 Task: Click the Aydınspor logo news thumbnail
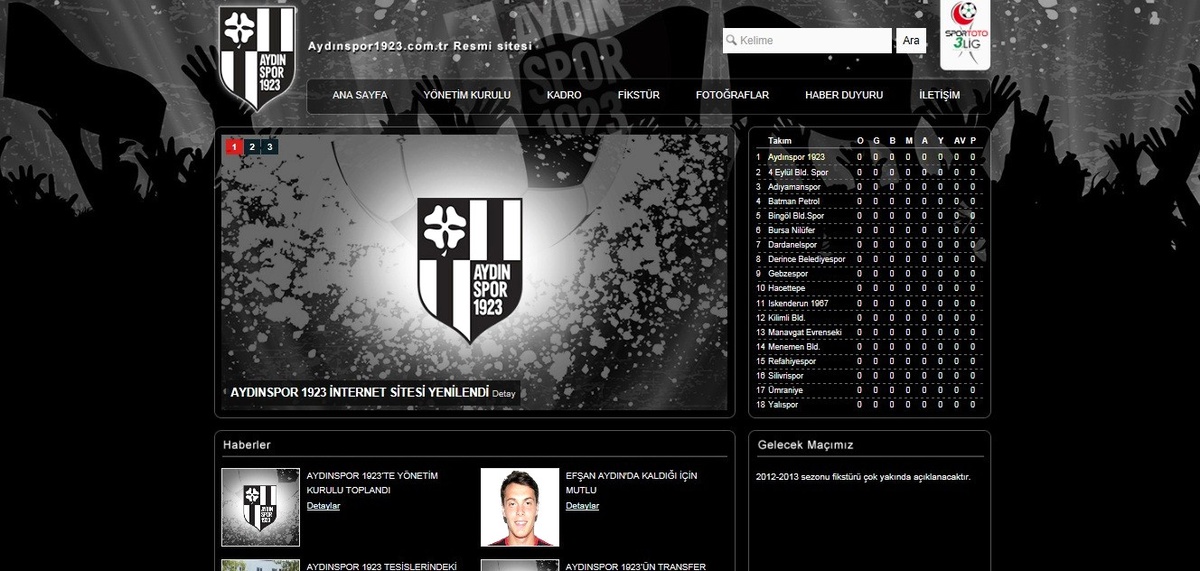pyautogui.click(x=261, y=507)
